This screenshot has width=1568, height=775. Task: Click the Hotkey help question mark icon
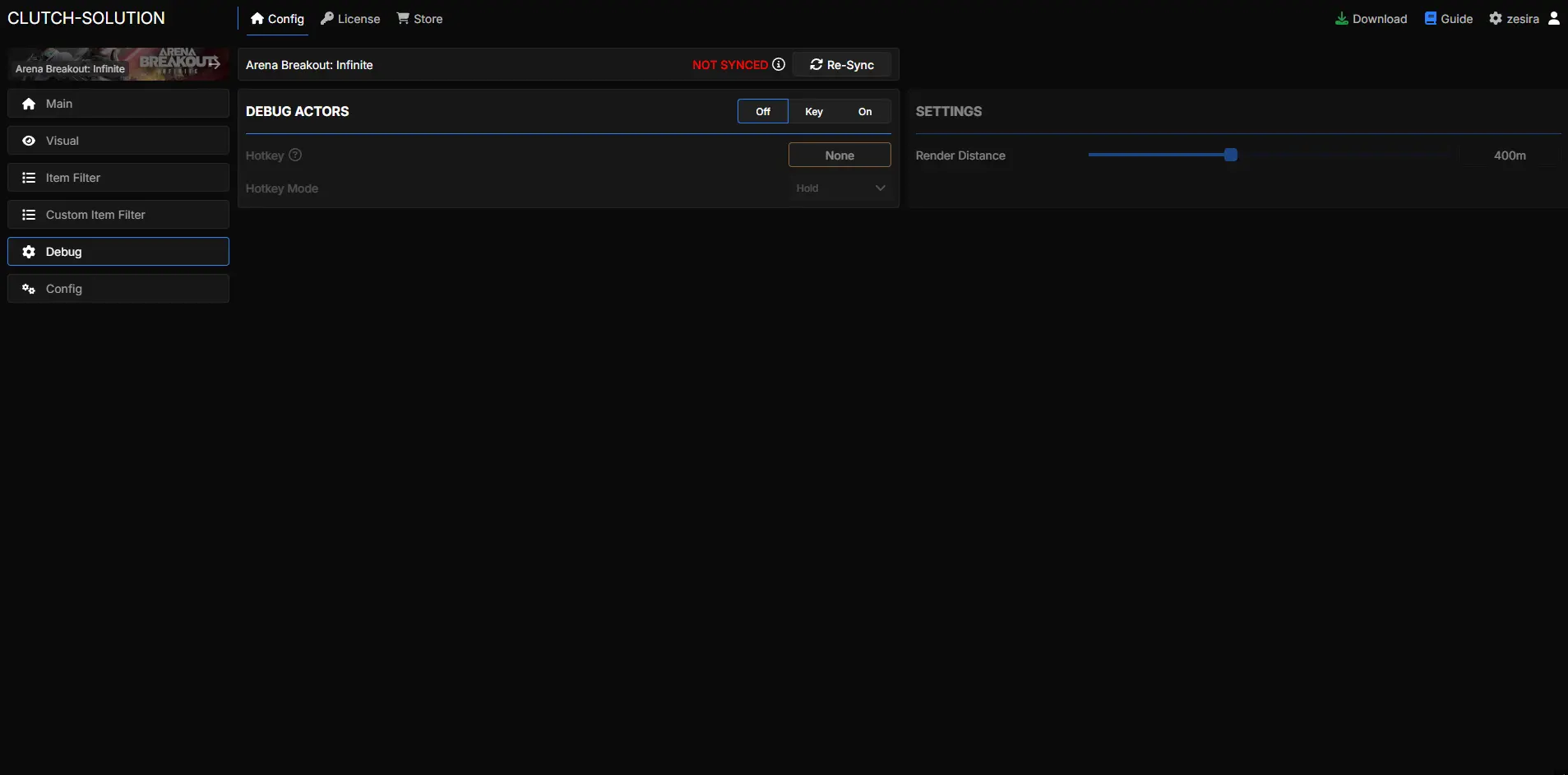coord(295,155)
